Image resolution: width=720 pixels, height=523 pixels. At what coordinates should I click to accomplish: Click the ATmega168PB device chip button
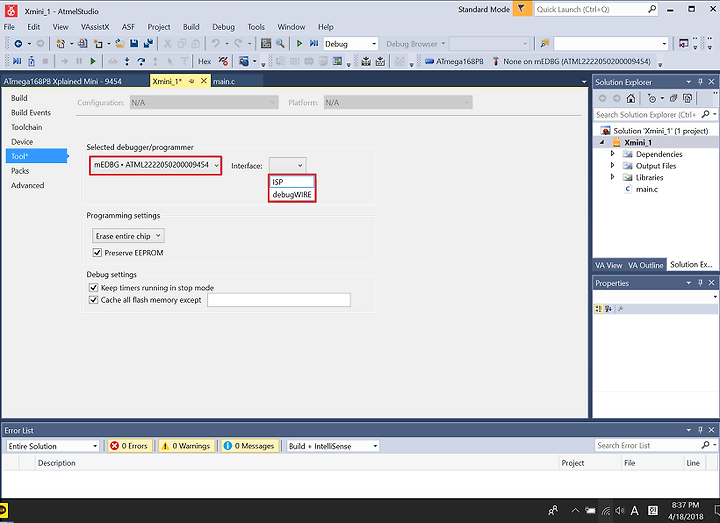454,62
